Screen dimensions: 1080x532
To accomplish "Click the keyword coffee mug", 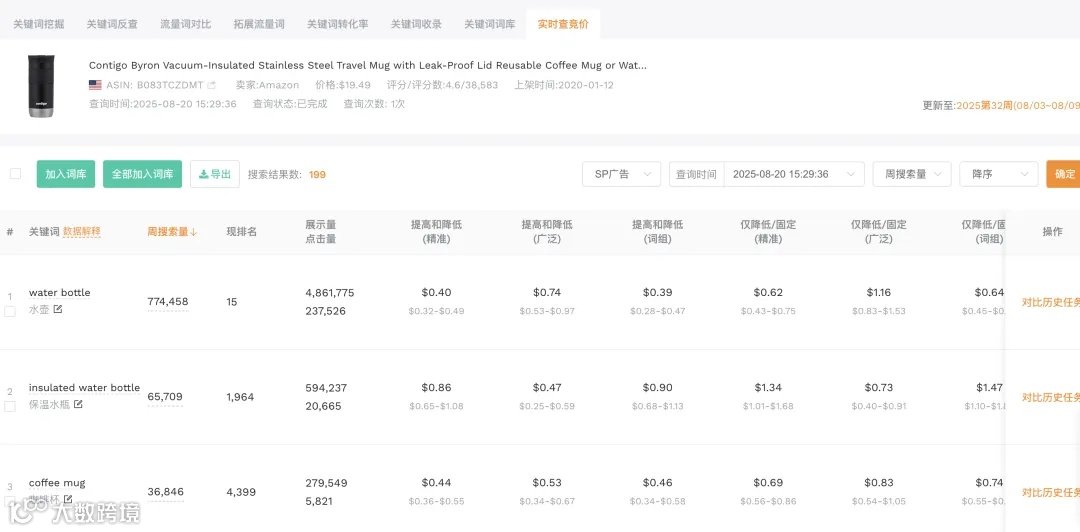I will pyautogui.click(x=57, y=483).
